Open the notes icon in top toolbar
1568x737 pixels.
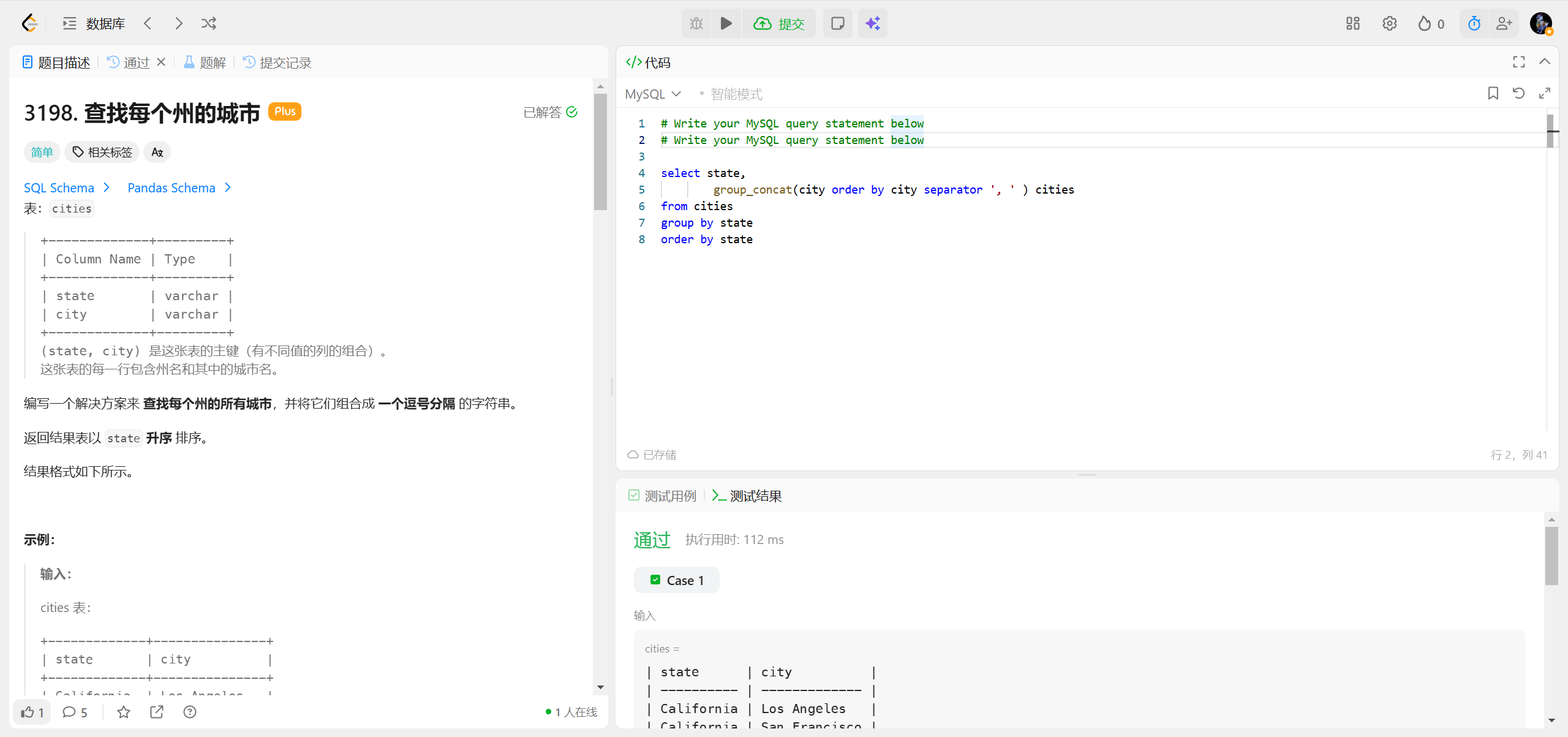point(837,23)
